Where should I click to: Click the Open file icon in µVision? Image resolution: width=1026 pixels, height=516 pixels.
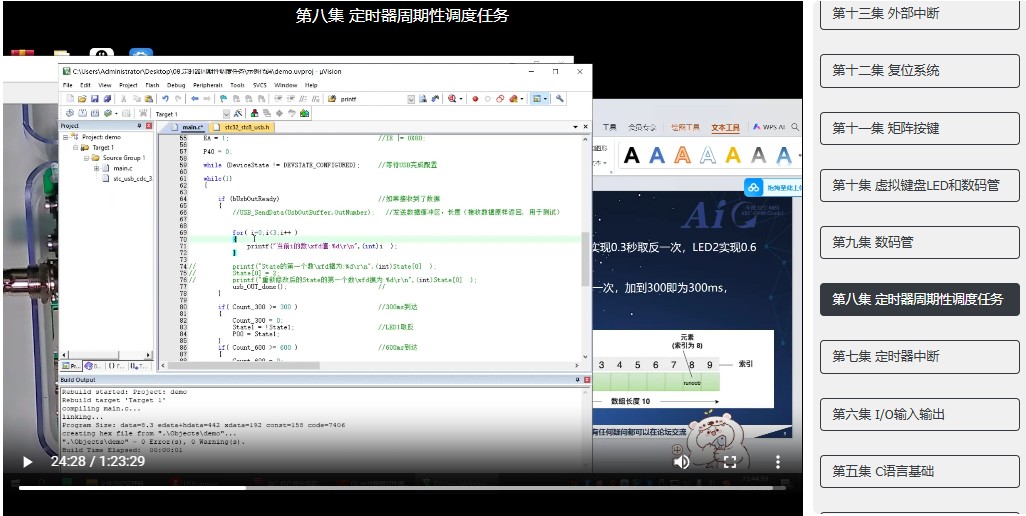pyautogui.click(x=82, y=99)
